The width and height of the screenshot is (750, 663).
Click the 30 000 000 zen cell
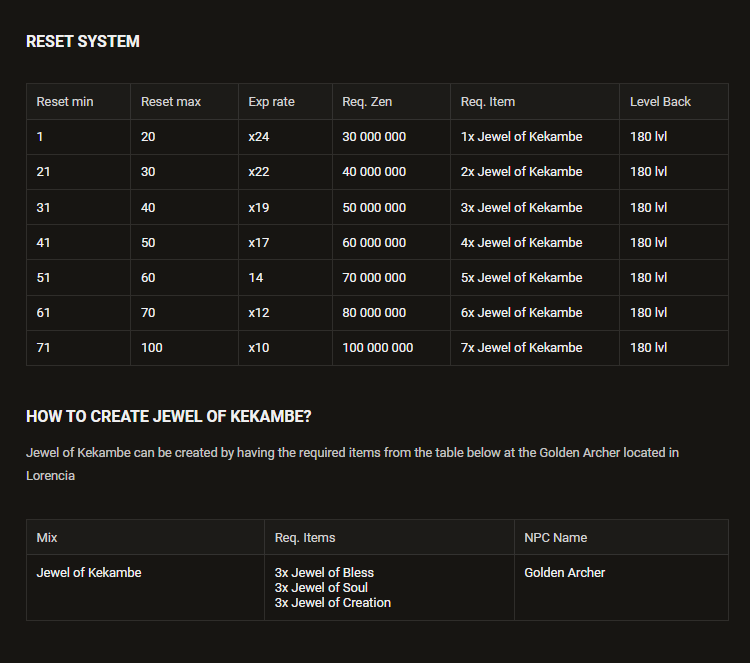pos(391,137)
